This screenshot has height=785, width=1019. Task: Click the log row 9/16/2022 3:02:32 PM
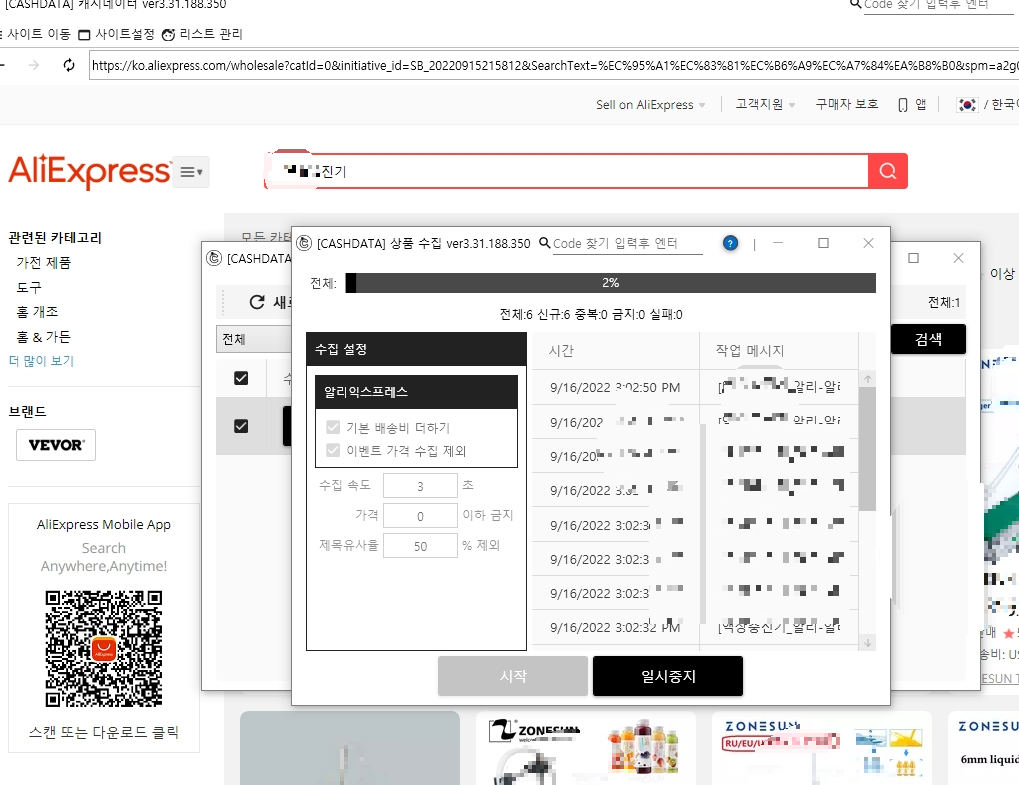click(695, 627)
